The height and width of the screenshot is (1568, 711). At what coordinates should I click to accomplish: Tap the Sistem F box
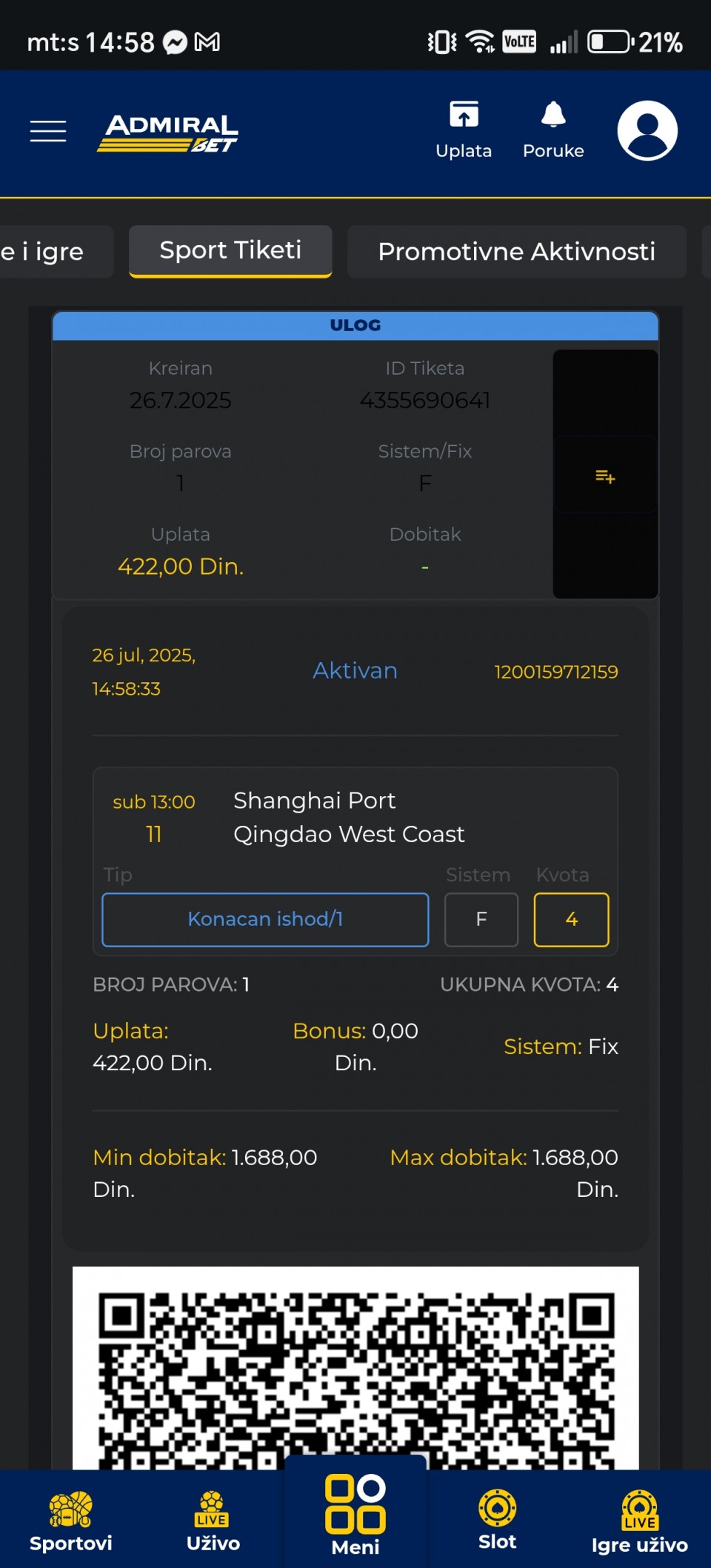[481, 919]
